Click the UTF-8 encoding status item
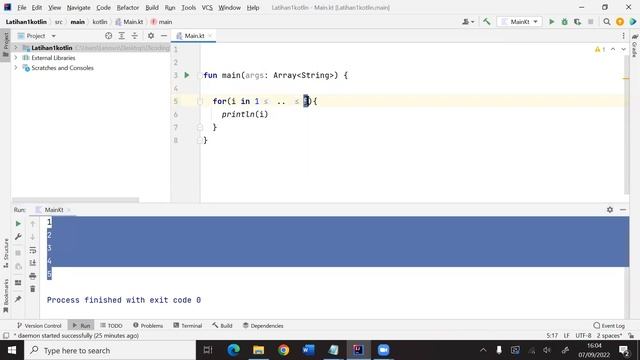The height and width of the screenshot is (360, 640). [583, 336]
